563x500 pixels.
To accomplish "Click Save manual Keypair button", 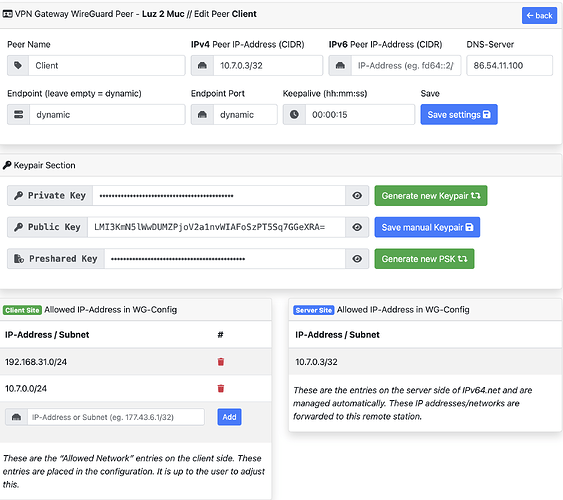I will pos(427,227).
